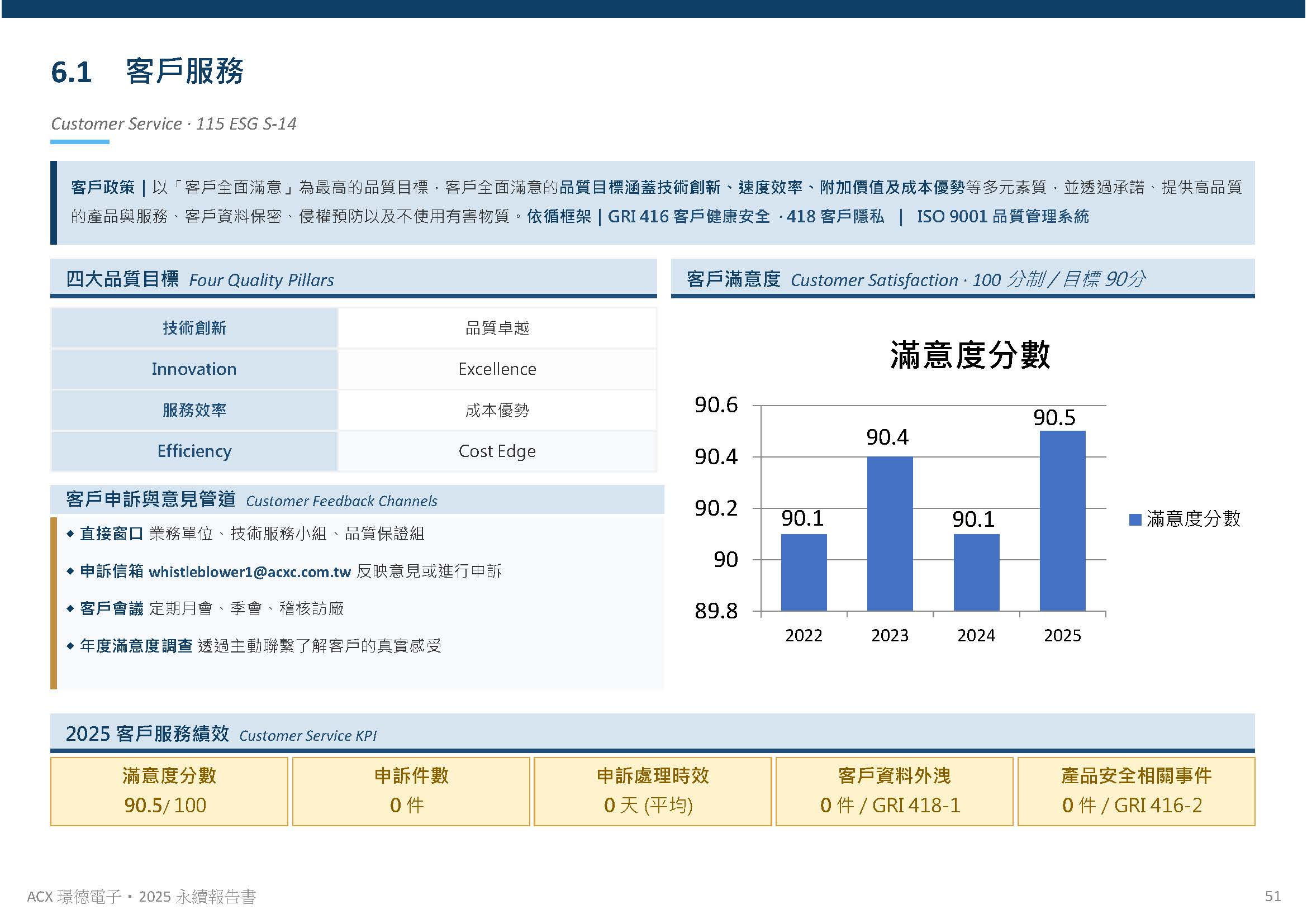1307x924 pixels.
Task: Click the 客戶申訴與意見管道 section header
Action: point(357,499)
